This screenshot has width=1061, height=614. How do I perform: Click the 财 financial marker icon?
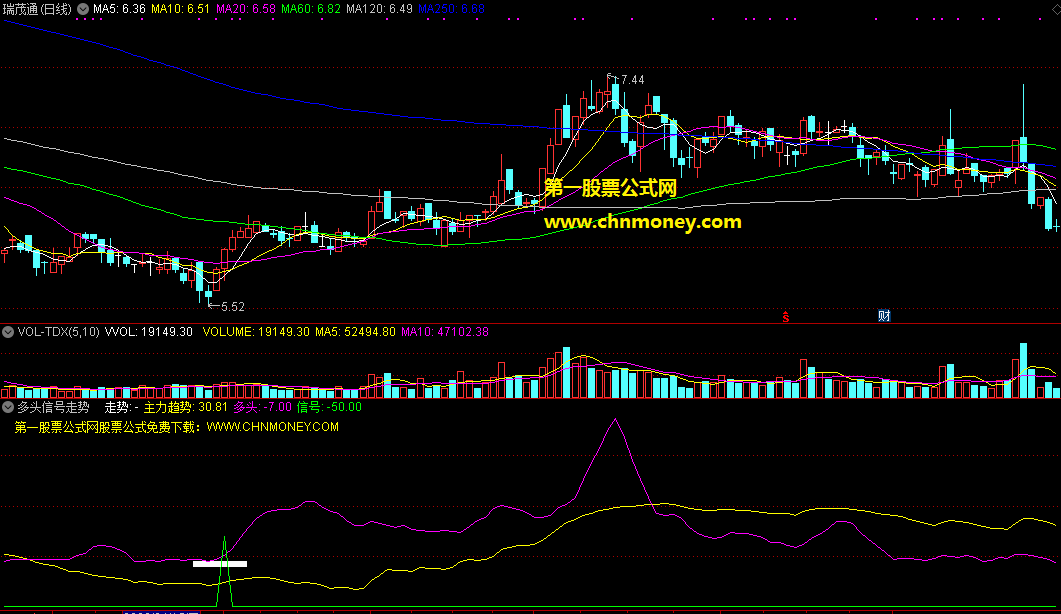click(884, 316)
